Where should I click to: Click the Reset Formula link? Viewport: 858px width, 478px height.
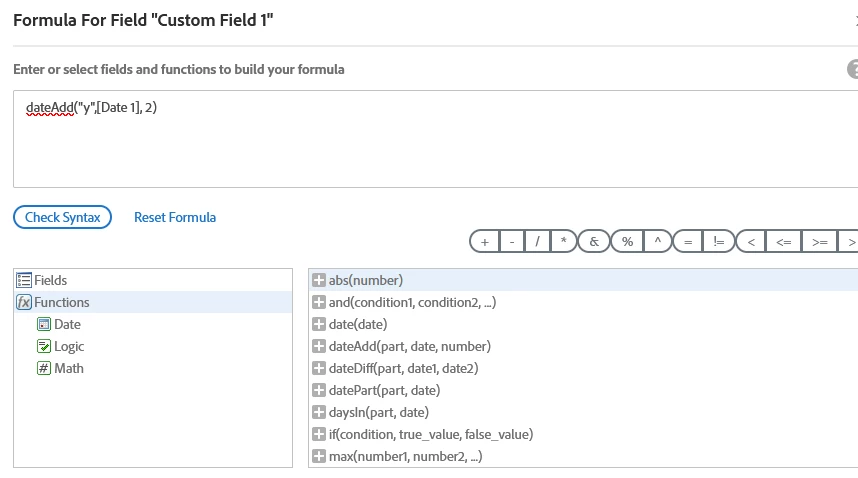(175, 217)
